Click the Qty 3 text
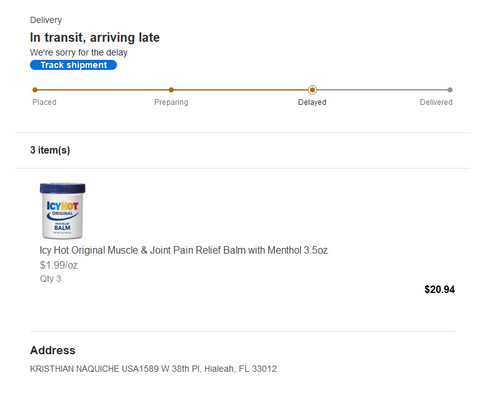The height and width of the screenshot is (416, 500). tap(50, 279)
